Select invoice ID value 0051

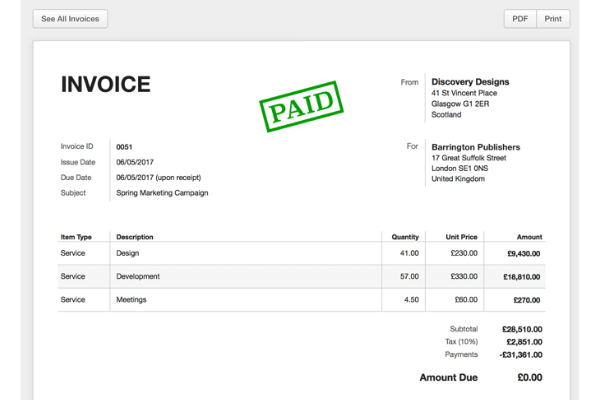[x=124, y=147]
